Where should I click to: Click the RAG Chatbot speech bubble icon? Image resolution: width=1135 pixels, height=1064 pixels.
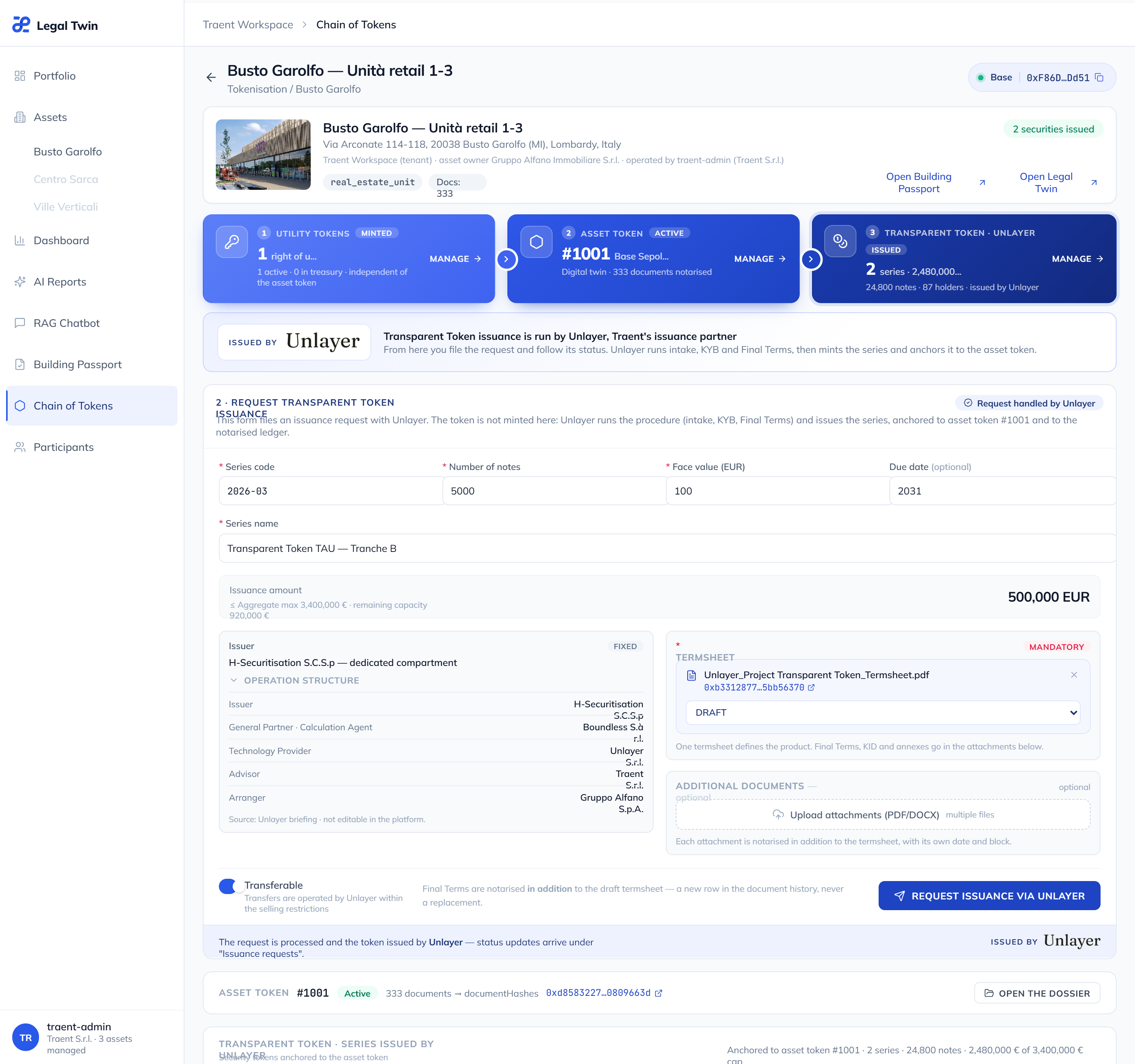coord(20,323)
